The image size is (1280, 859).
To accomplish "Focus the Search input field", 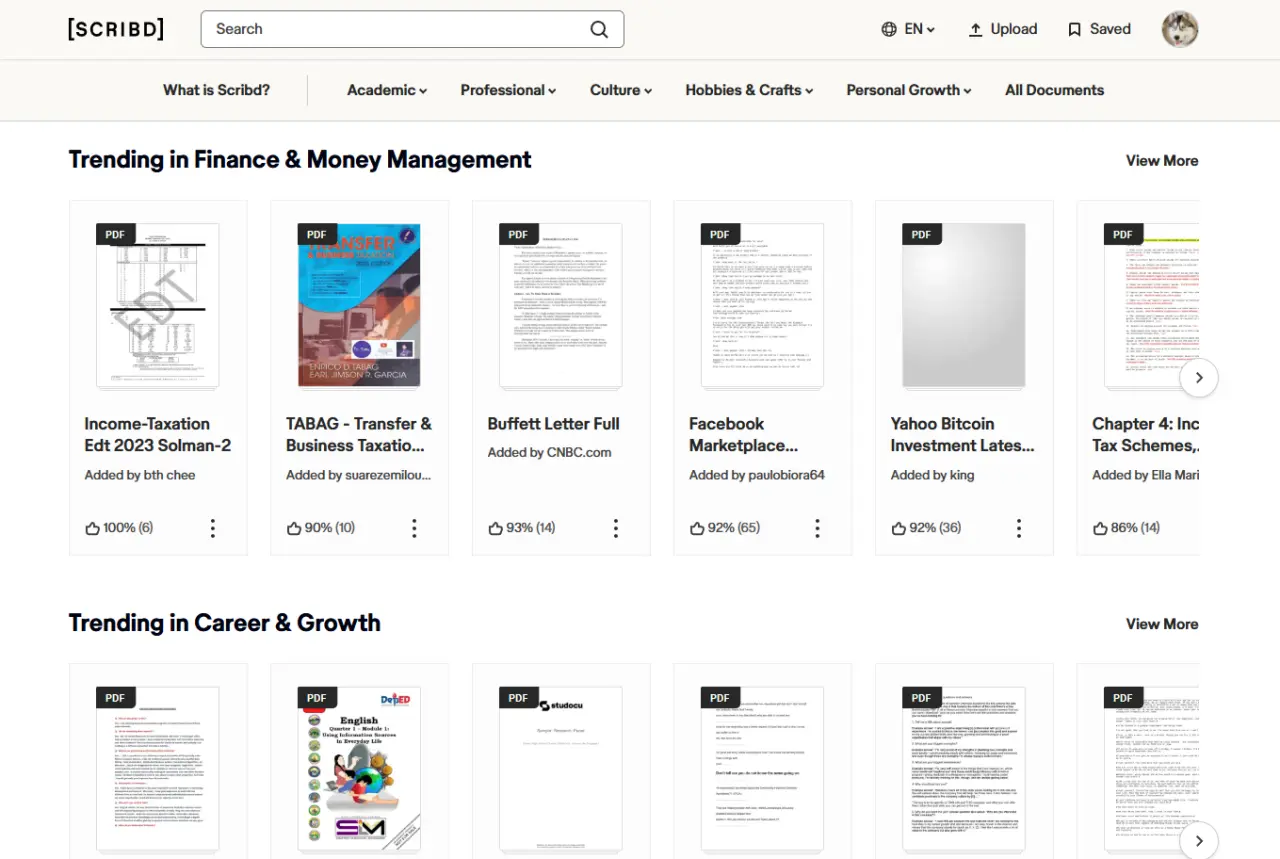I will pos(412,29).
